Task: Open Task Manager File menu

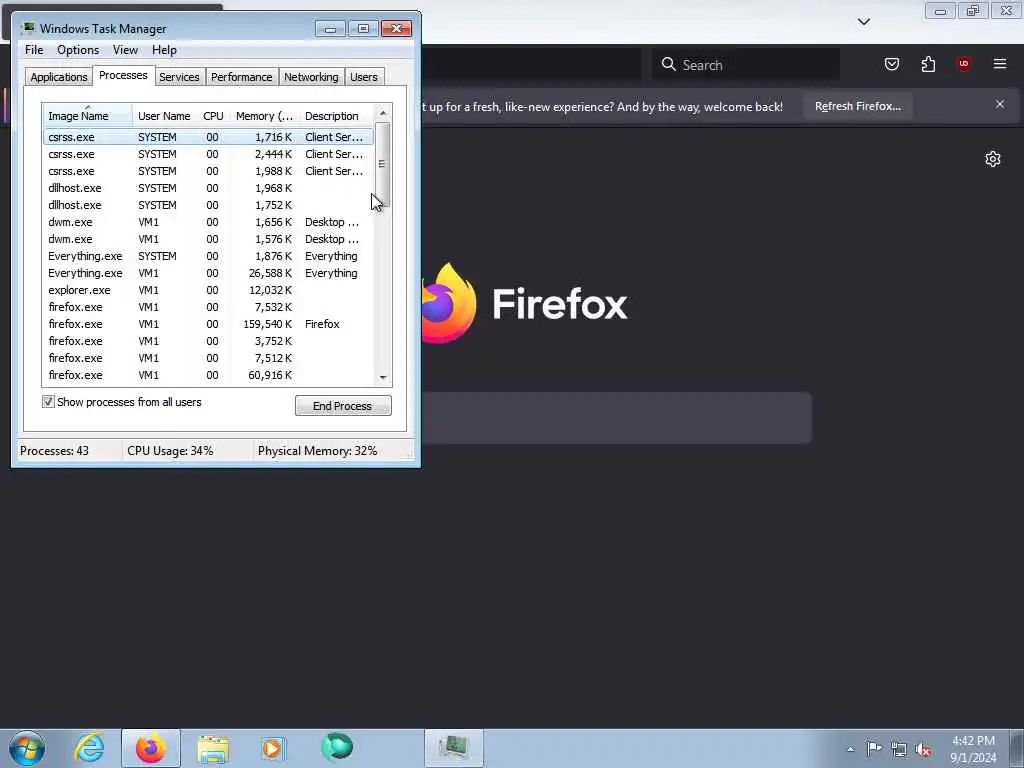Action: coord(34,50)
